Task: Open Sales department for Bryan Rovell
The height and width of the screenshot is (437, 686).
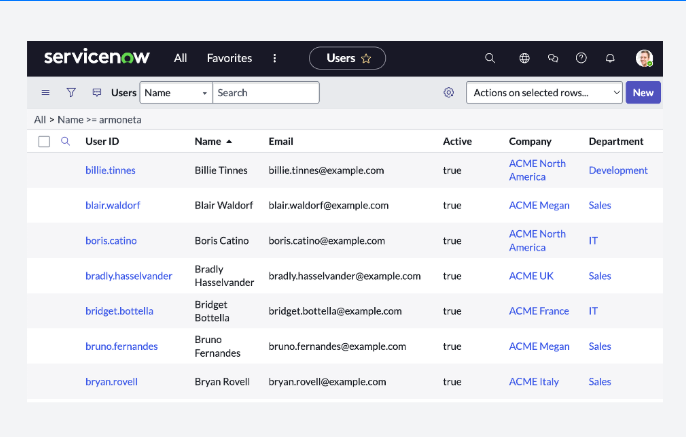Action: coord(599,382)
